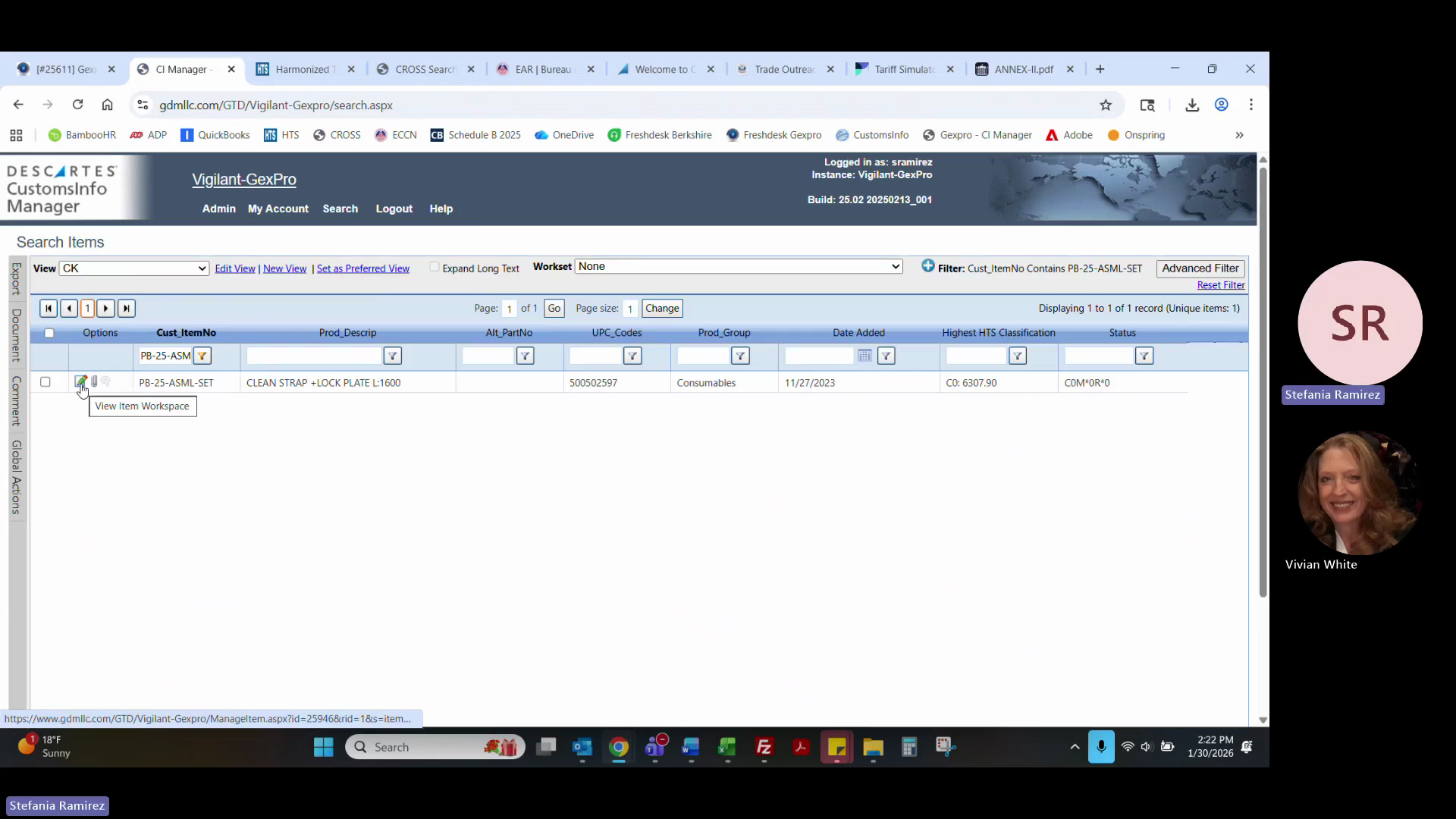Click the Reset Filter link
This screenshot has width=1456, height=819.
pos(1220,285)
